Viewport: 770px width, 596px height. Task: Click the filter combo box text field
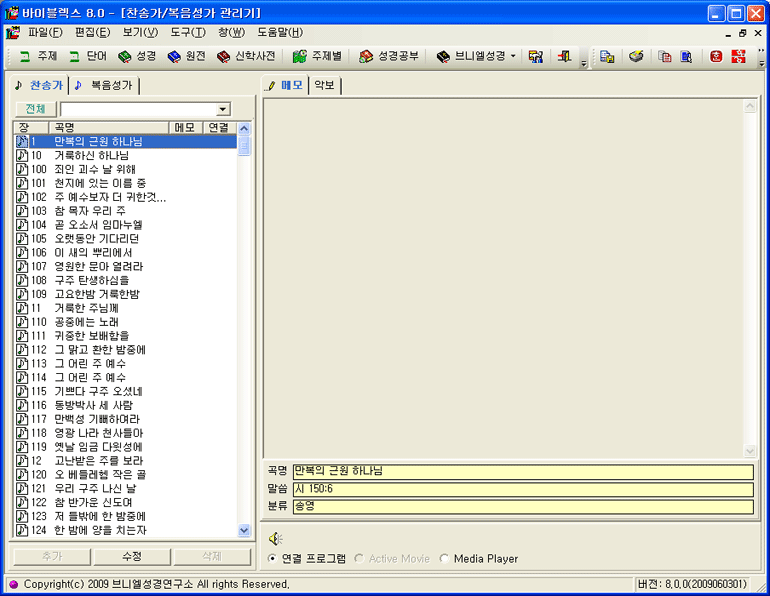click(x=138, y=109)
